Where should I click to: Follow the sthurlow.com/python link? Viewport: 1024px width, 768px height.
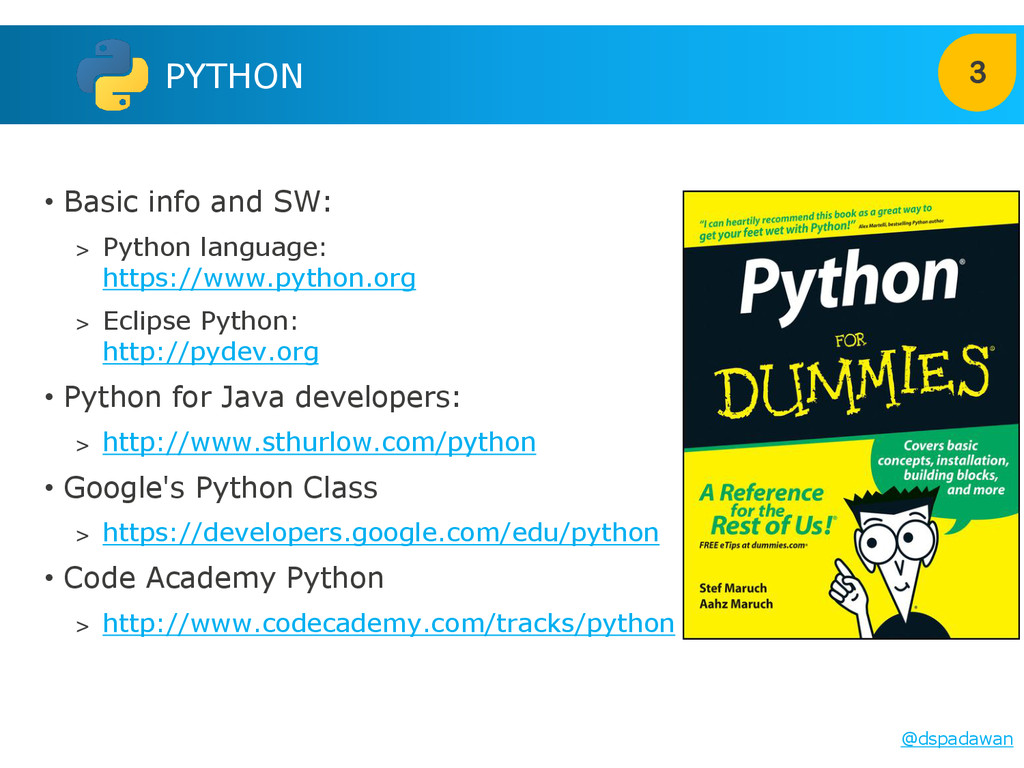(319, 442)
